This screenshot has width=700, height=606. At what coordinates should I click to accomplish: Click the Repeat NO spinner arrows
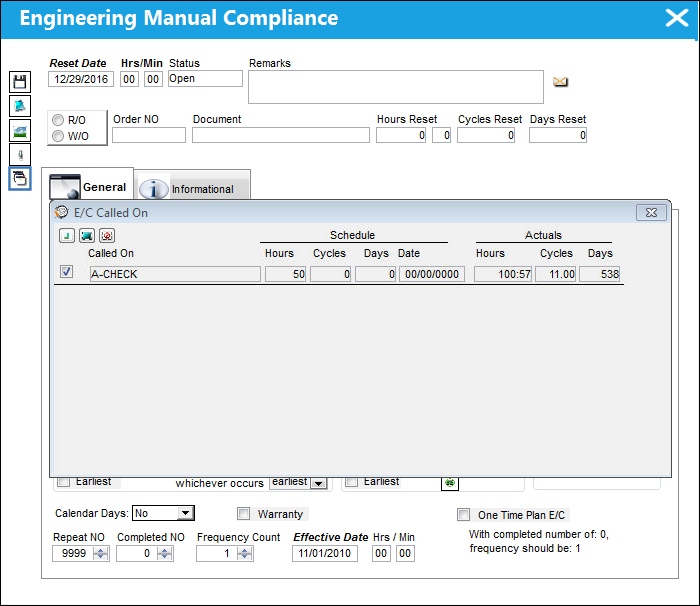(x=100, y=554)
